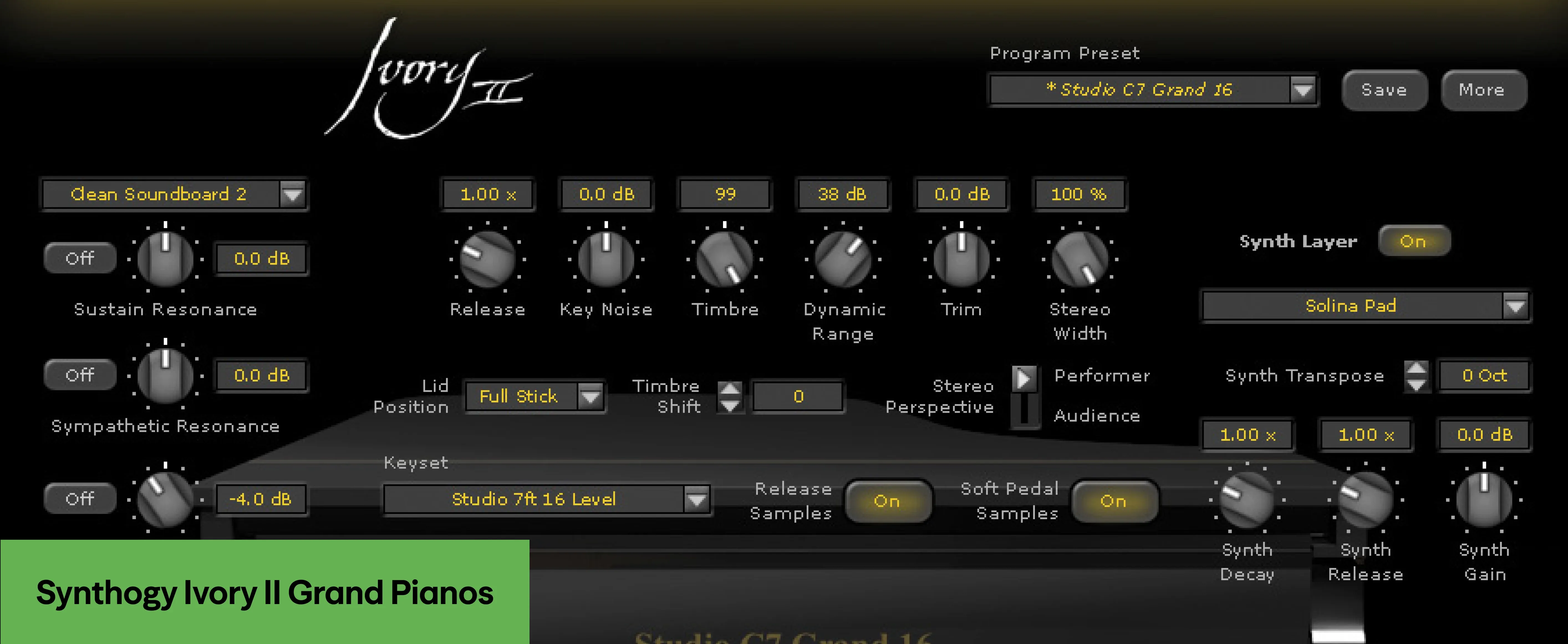Click the Sustain Resonance knob
The height and width of the screenshot is (644, 1568).
coord(165,259)
